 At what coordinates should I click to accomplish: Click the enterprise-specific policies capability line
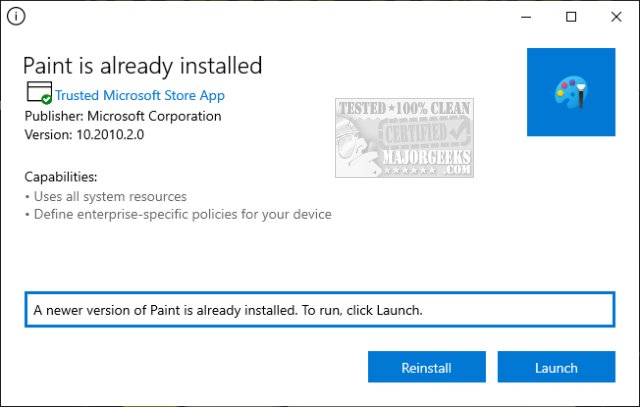tap(179, 214)
